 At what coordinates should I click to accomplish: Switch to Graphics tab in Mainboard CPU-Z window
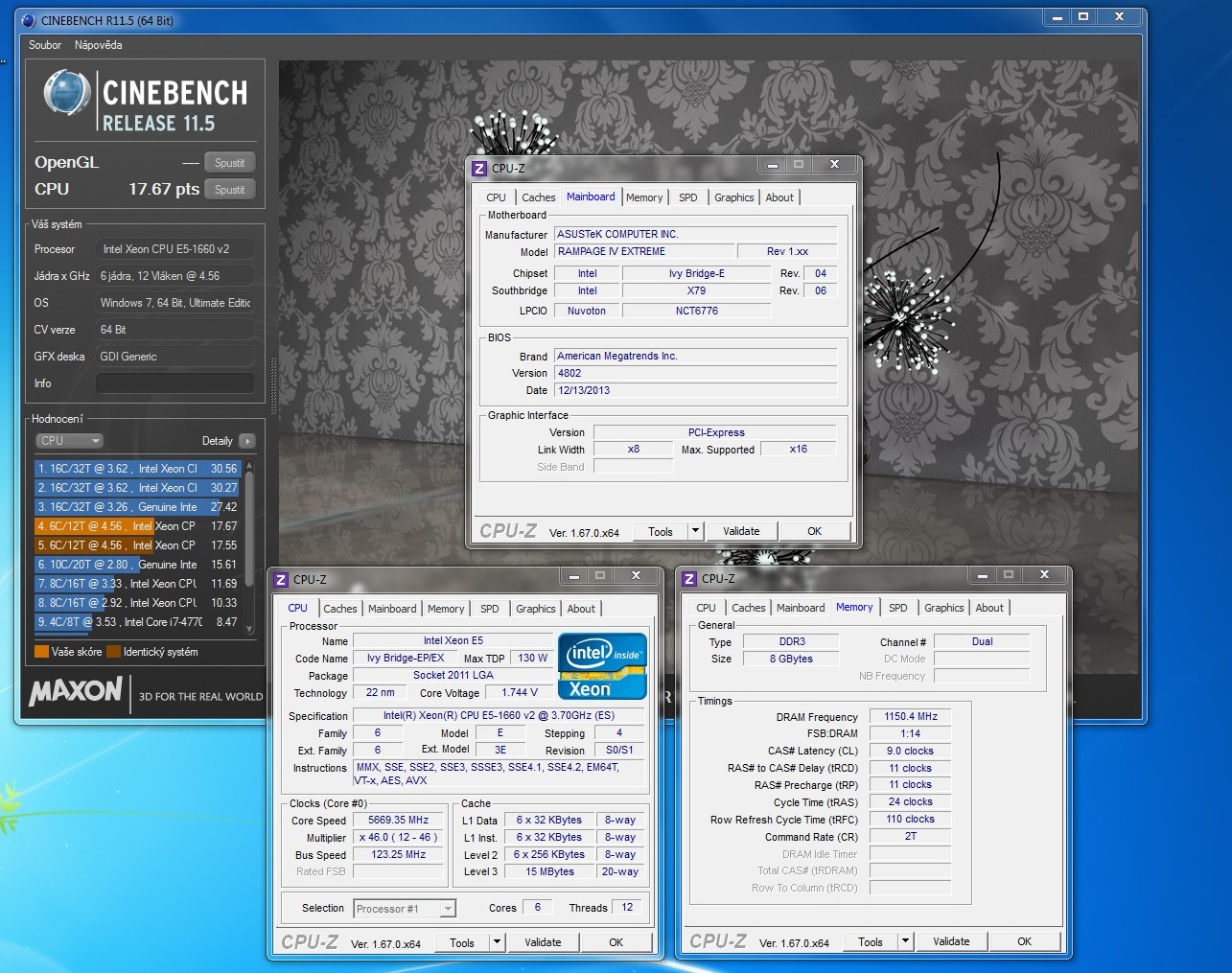point(734,197)
